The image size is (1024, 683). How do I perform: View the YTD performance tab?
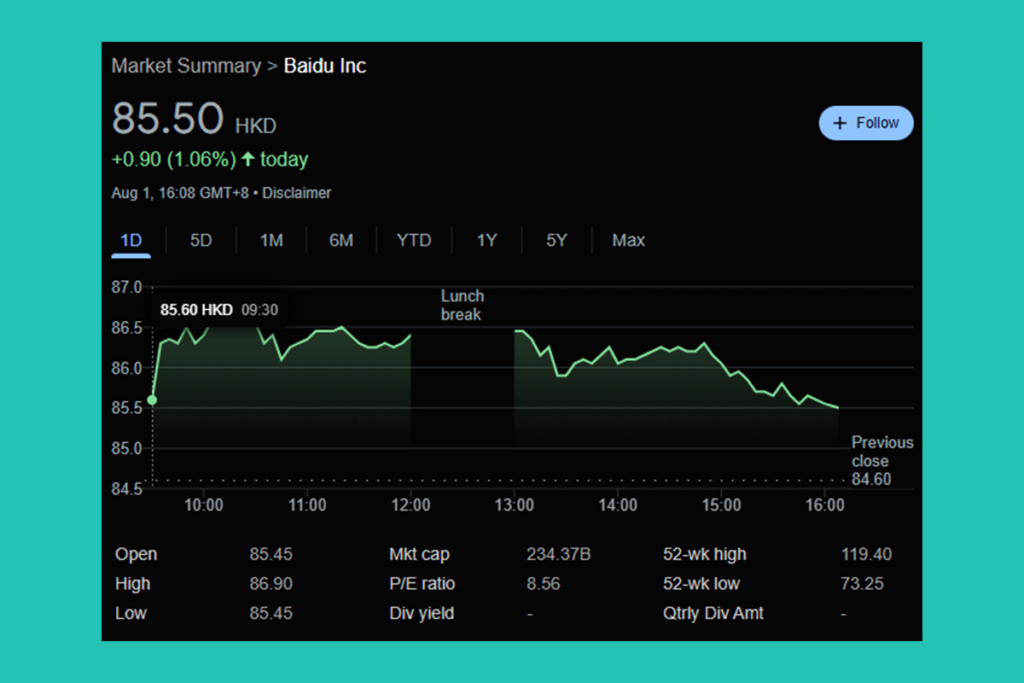[x=413, y=240]
